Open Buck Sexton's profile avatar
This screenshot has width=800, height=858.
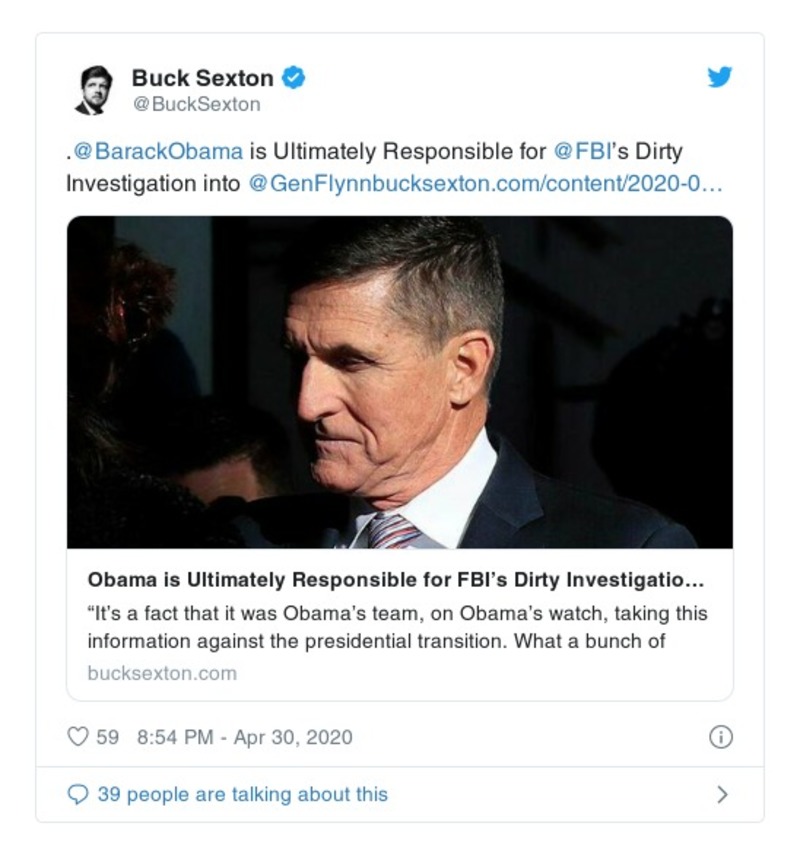(x=94, y=89)
